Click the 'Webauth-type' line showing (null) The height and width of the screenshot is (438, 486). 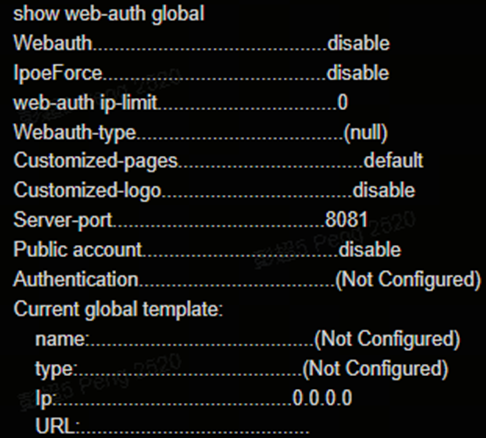coord(200,132)
